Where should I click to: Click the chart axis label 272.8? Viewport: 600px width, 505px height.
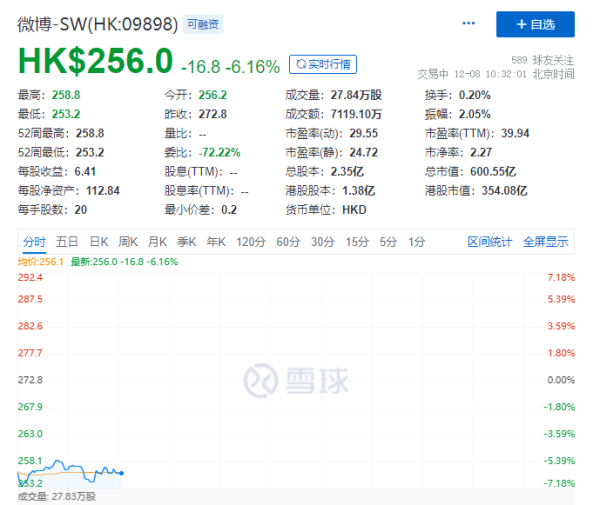pos(30,380)
